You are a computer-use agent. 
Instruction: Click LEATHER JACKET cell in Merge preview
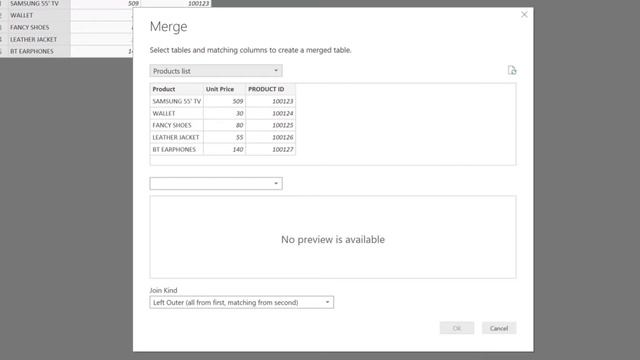point(177,137)
